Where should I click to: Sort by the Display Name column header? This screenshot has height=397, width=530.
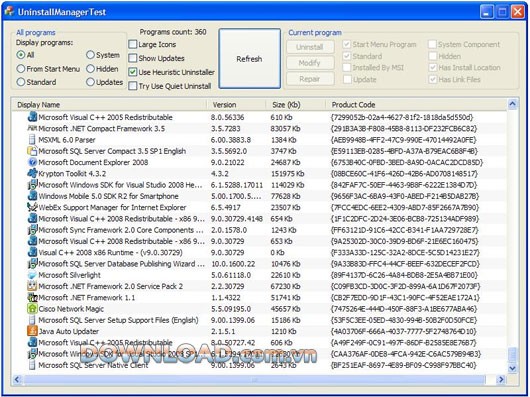109,105
